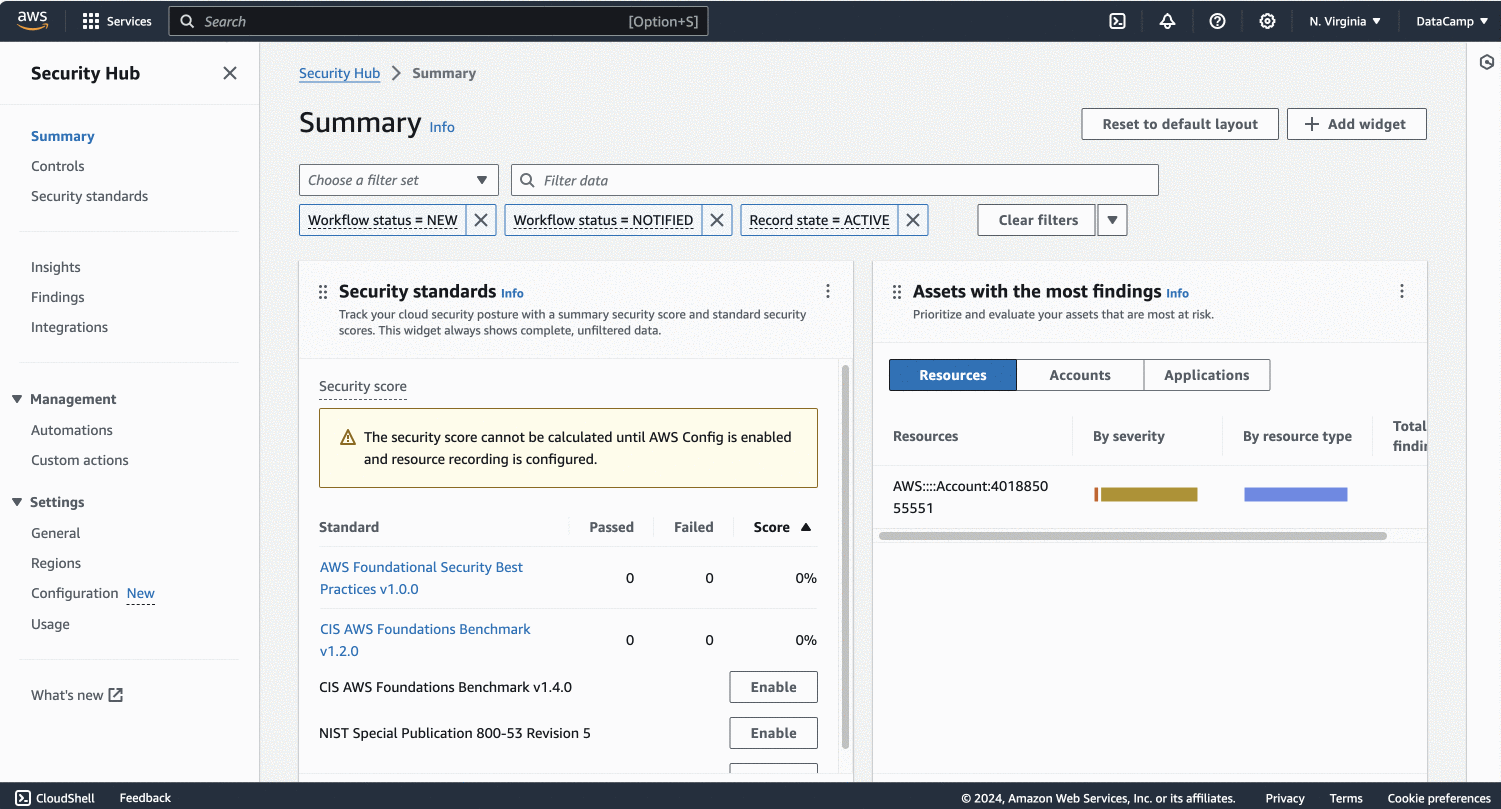Click Info link next to Summary heading
Screen dimensions: 1501x809
click(x=442, y=127)
